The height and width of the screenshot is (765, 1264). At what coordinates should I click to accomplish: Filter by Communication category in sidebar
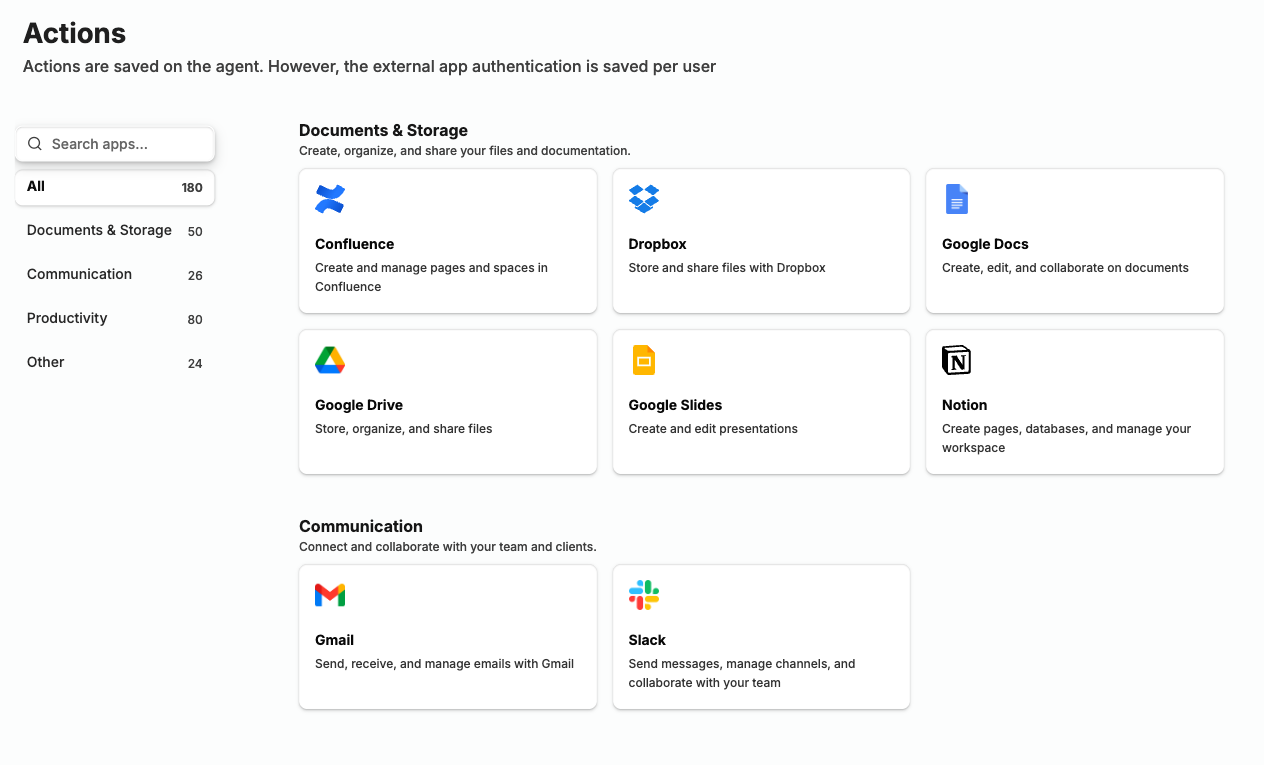click(80, 274)
